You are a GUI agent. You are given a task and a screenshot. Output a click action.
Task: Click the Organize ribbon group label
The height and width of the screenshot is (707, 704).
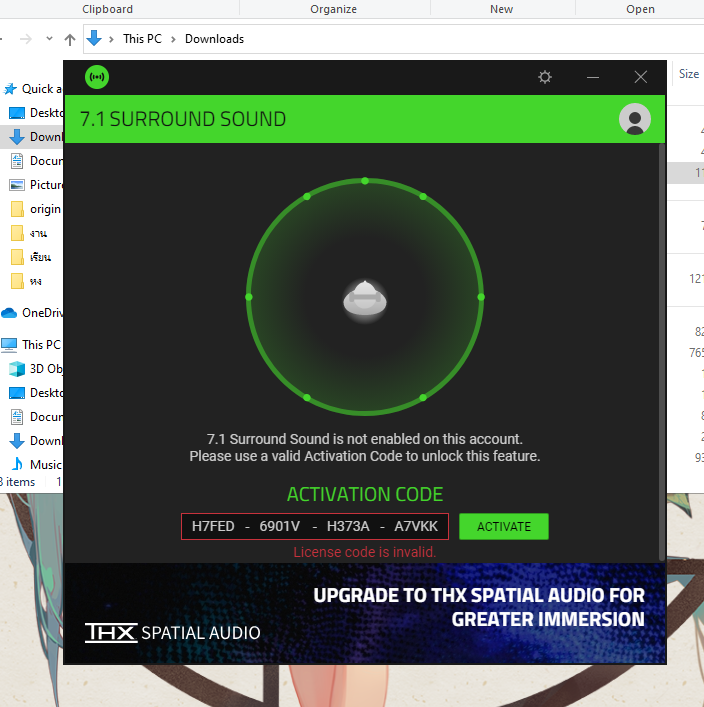[x=333, y=9]
